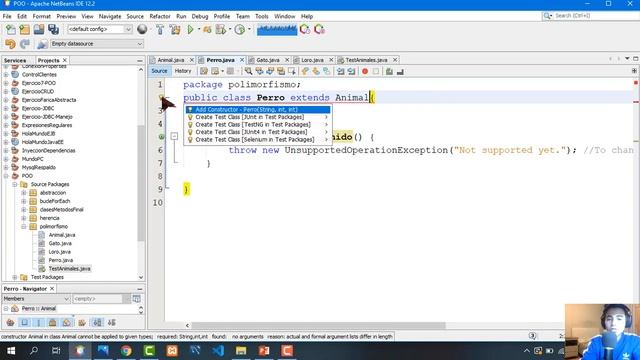The image size is (640, 360).
Task: Click the icon left of Empty datasource
Action: [42, 44]
